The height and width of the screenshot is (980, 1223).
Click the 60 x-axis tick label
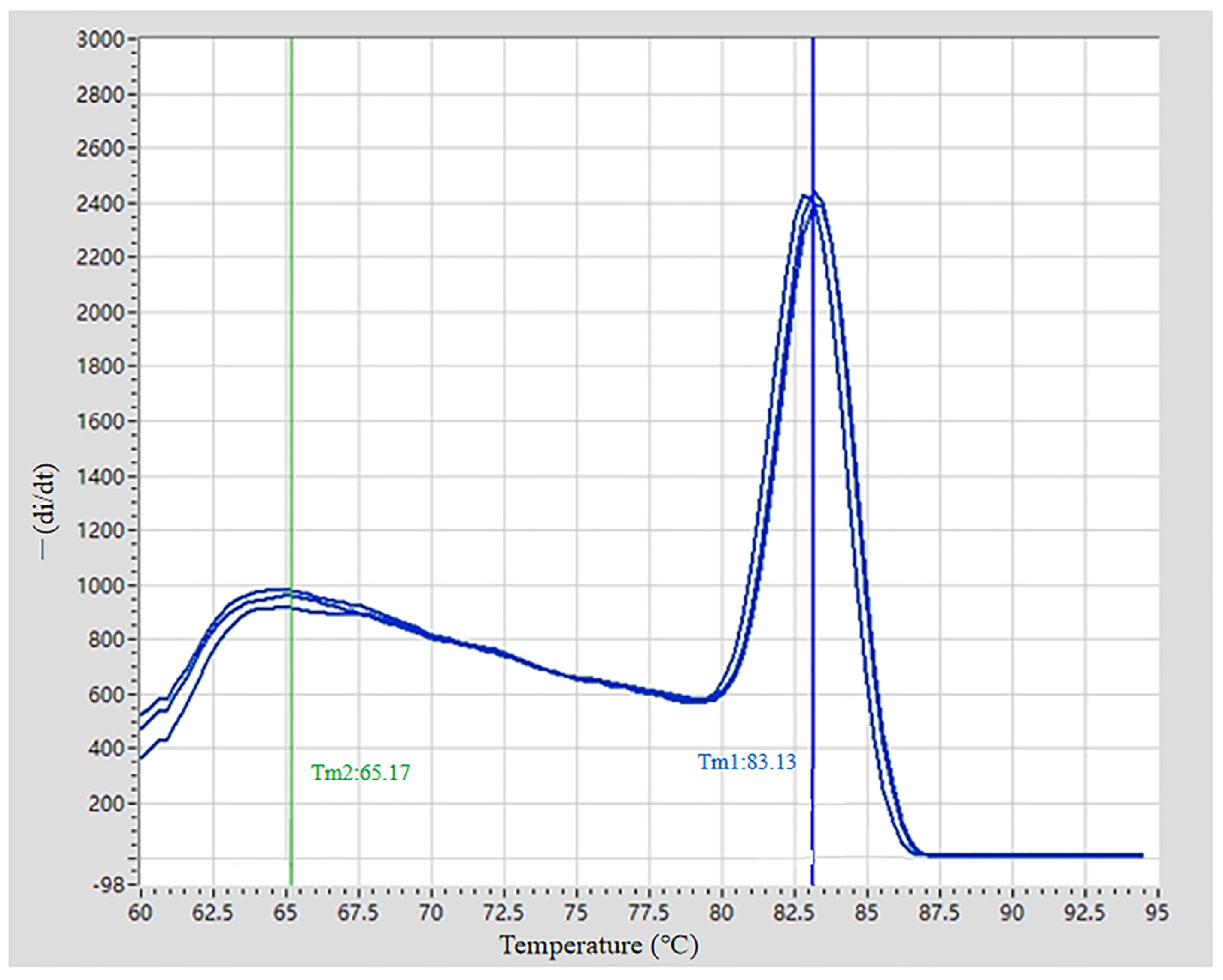(x=140, y=913)
